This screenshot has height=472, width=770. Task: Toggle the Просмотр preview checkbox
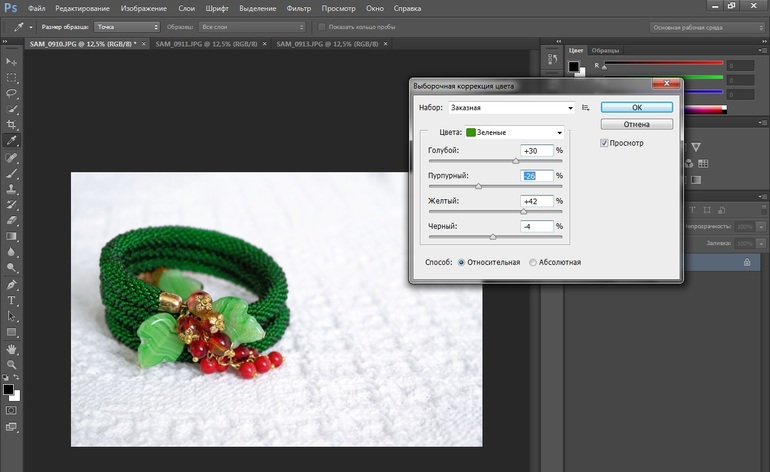(604, 143)
